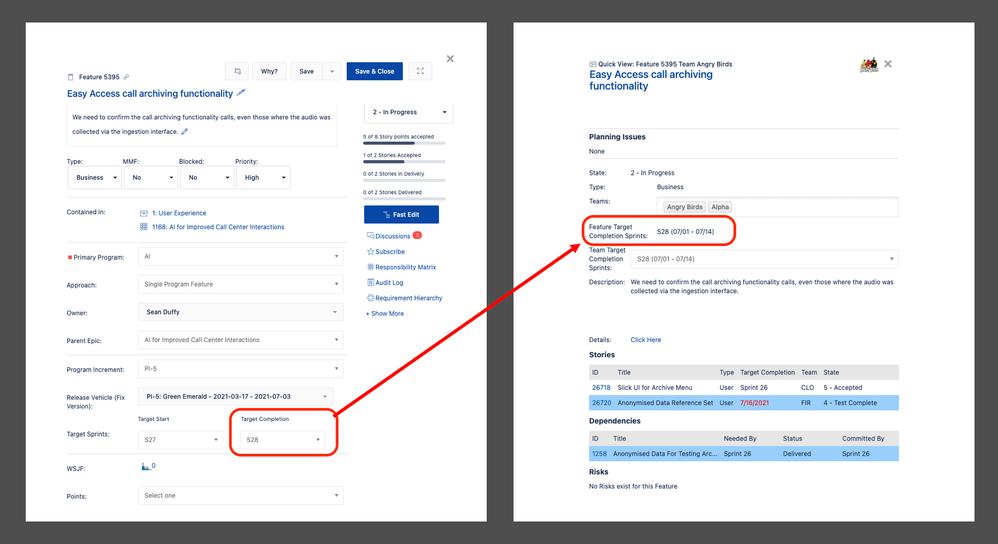
Task: Open the Type dropdown showing Business
Action: click(94, 178)
